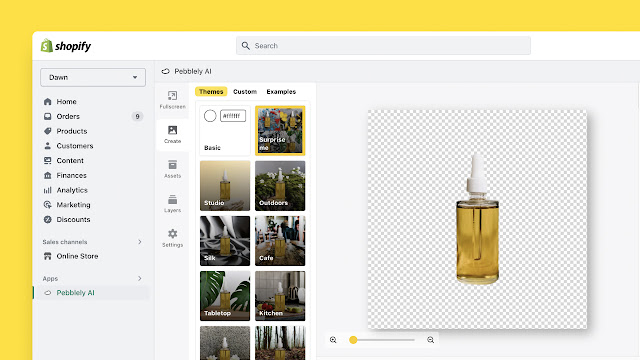Click the Finances bank icon

tap(48, 175)
